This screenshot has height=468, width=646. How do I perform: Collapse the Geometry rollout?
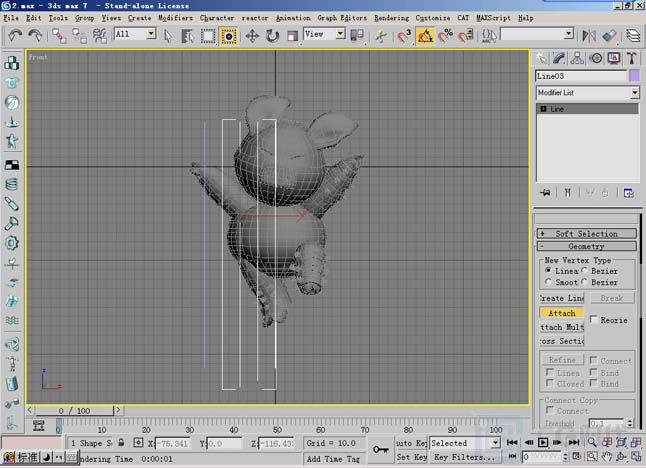point(587,246)
